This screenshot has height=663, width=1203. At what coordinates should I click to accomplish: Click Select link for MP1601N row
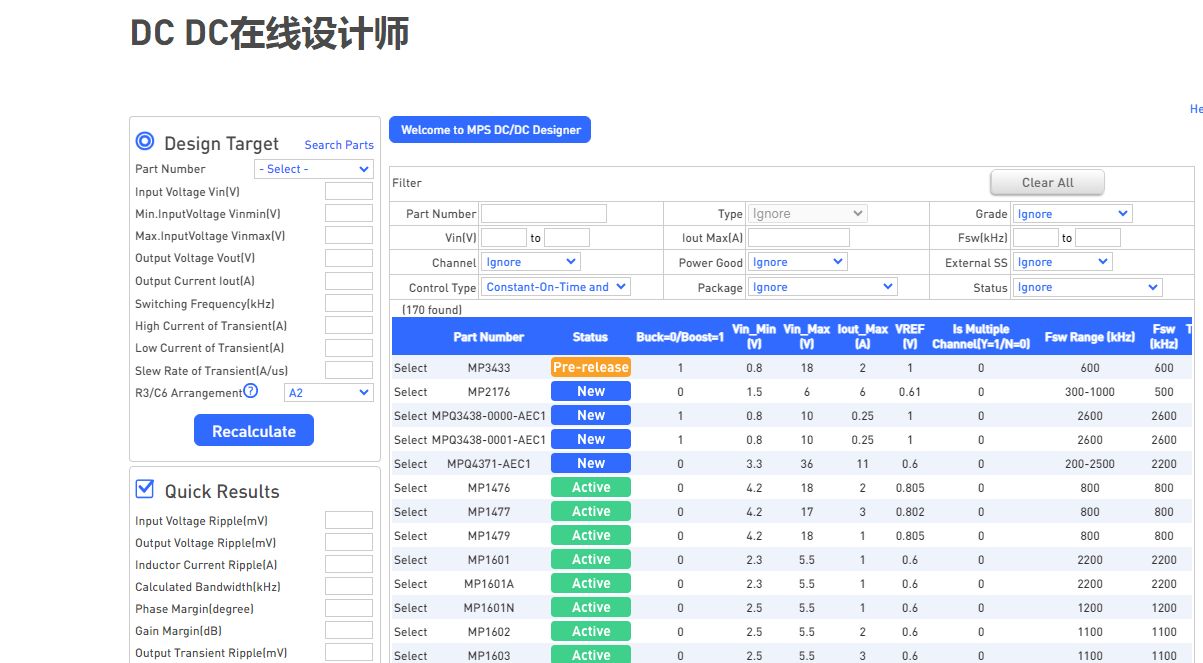(410, 608)
